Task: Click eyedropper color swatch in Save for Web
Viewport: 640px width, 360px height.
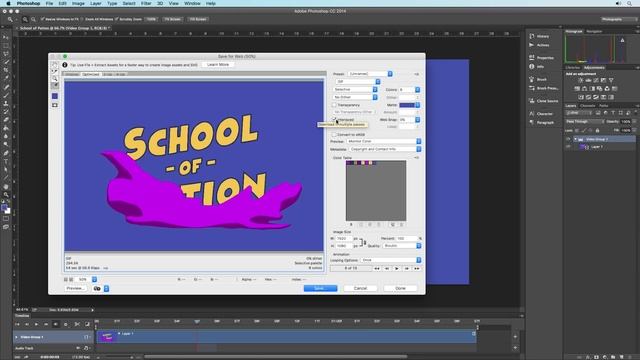Action: [55, 96]
